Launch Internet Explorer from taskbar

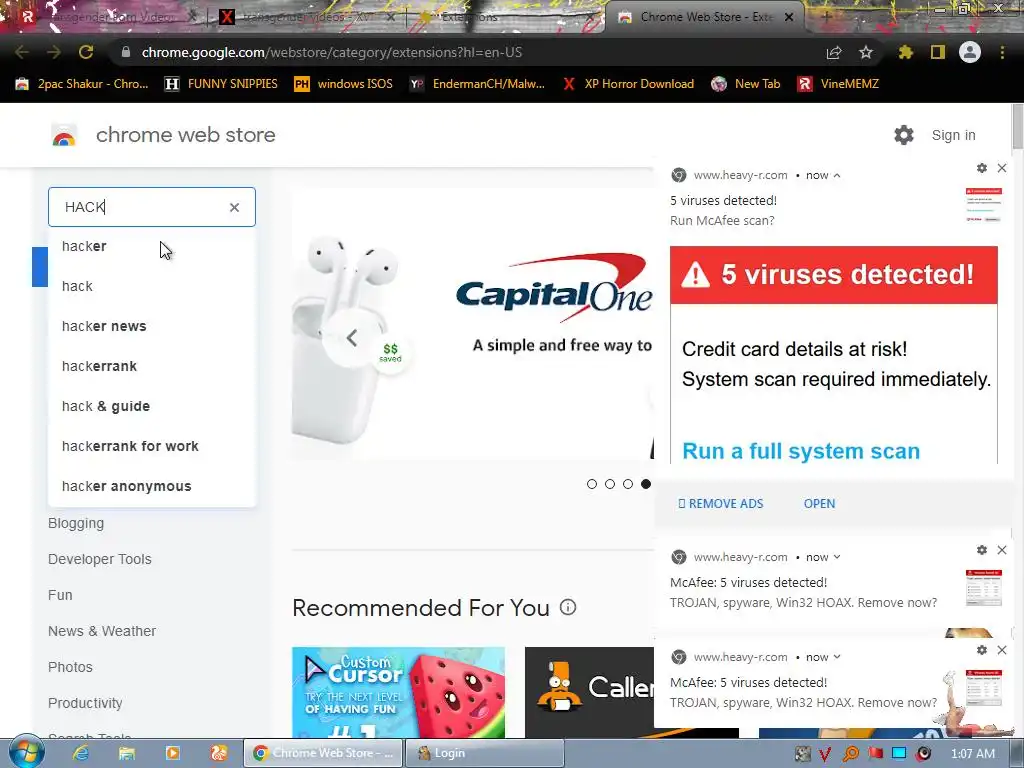80,753
